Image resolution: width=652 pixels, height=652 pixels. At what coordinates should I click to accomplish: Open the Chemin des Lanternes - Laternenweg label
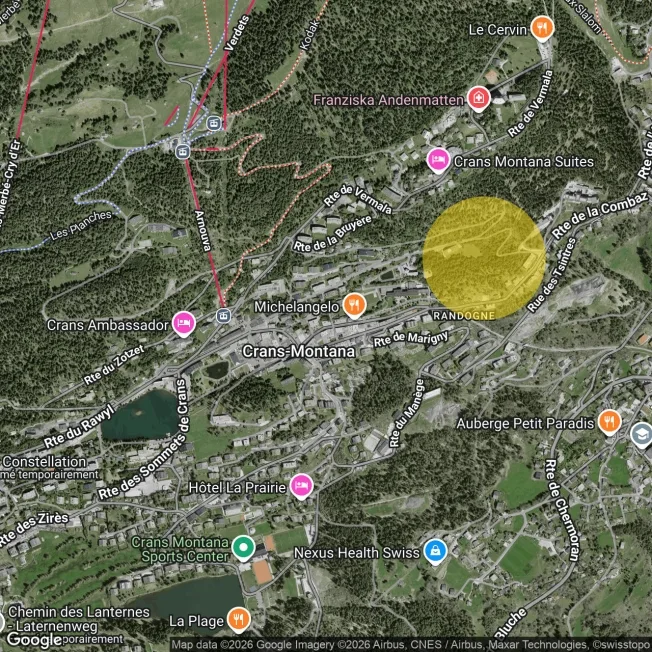[x=78, y=619]
